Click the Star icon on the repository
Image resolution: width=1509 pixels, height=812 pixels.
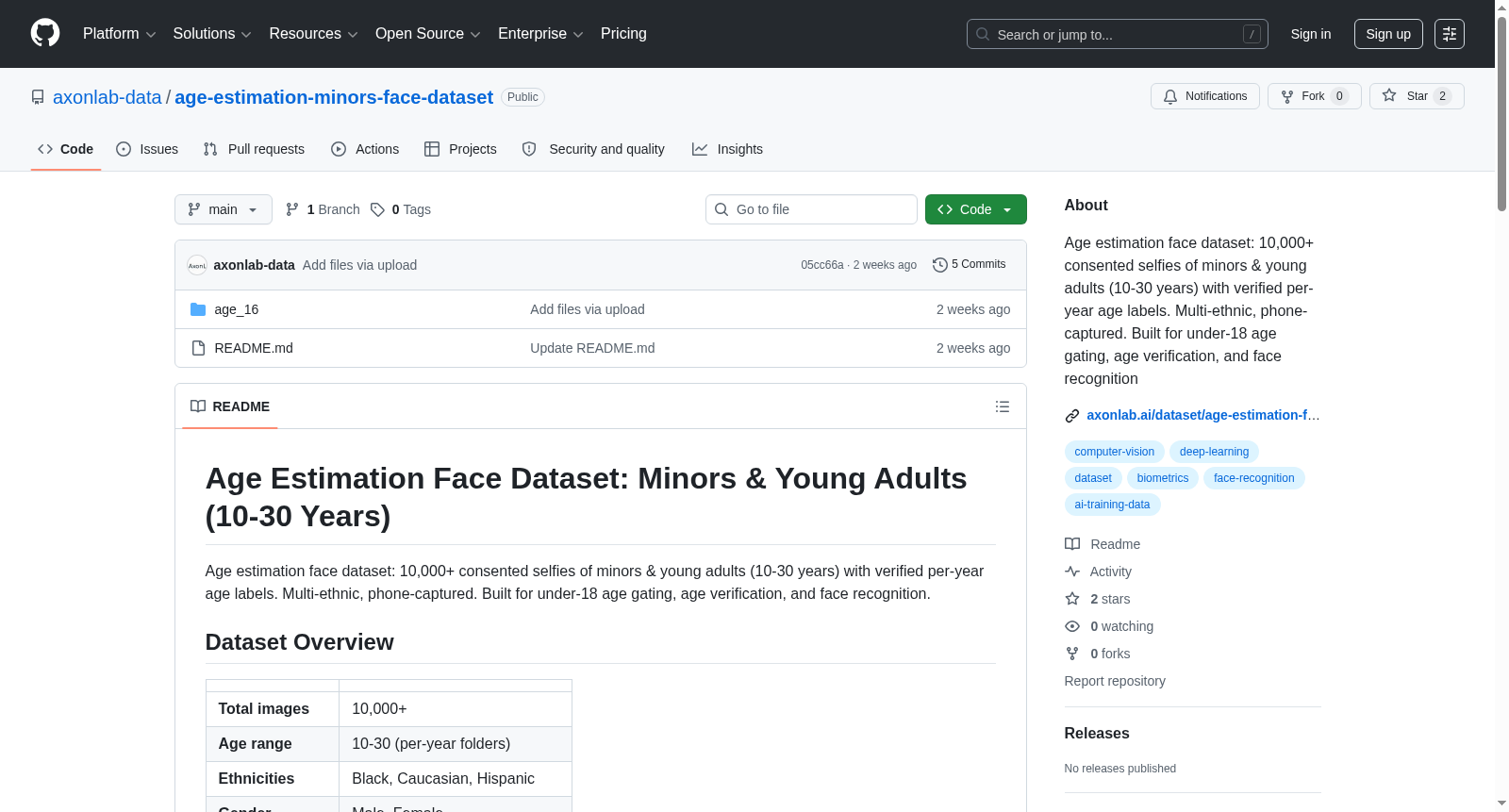(1389, 95)
